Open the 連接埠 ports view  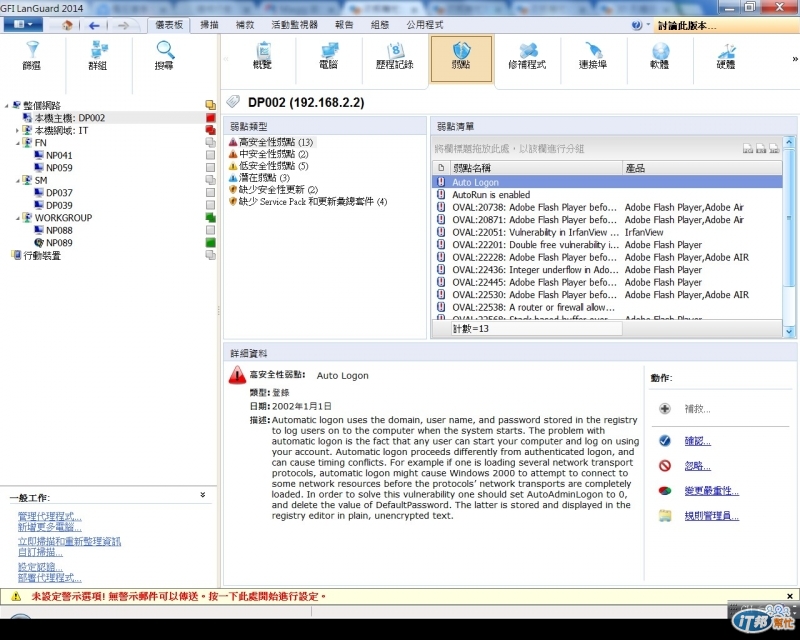click(x=593, y=56)
